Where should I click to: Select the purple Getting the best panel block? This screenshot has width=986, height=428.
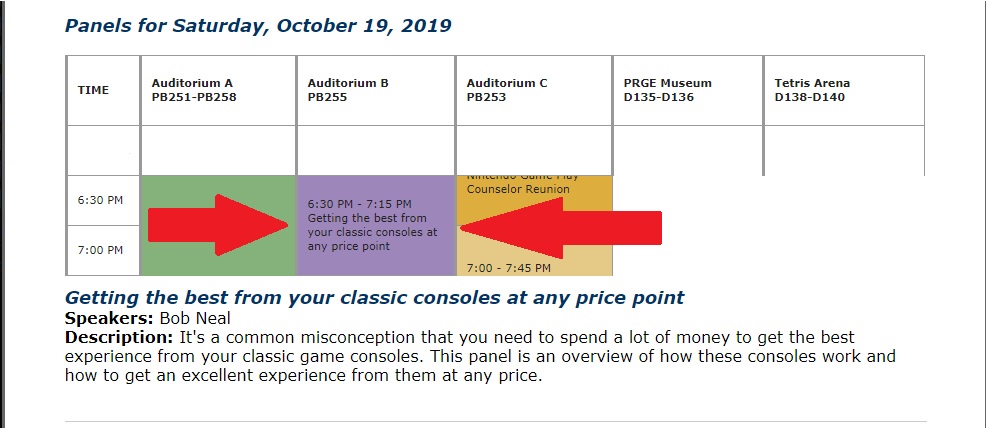(375, 226)
